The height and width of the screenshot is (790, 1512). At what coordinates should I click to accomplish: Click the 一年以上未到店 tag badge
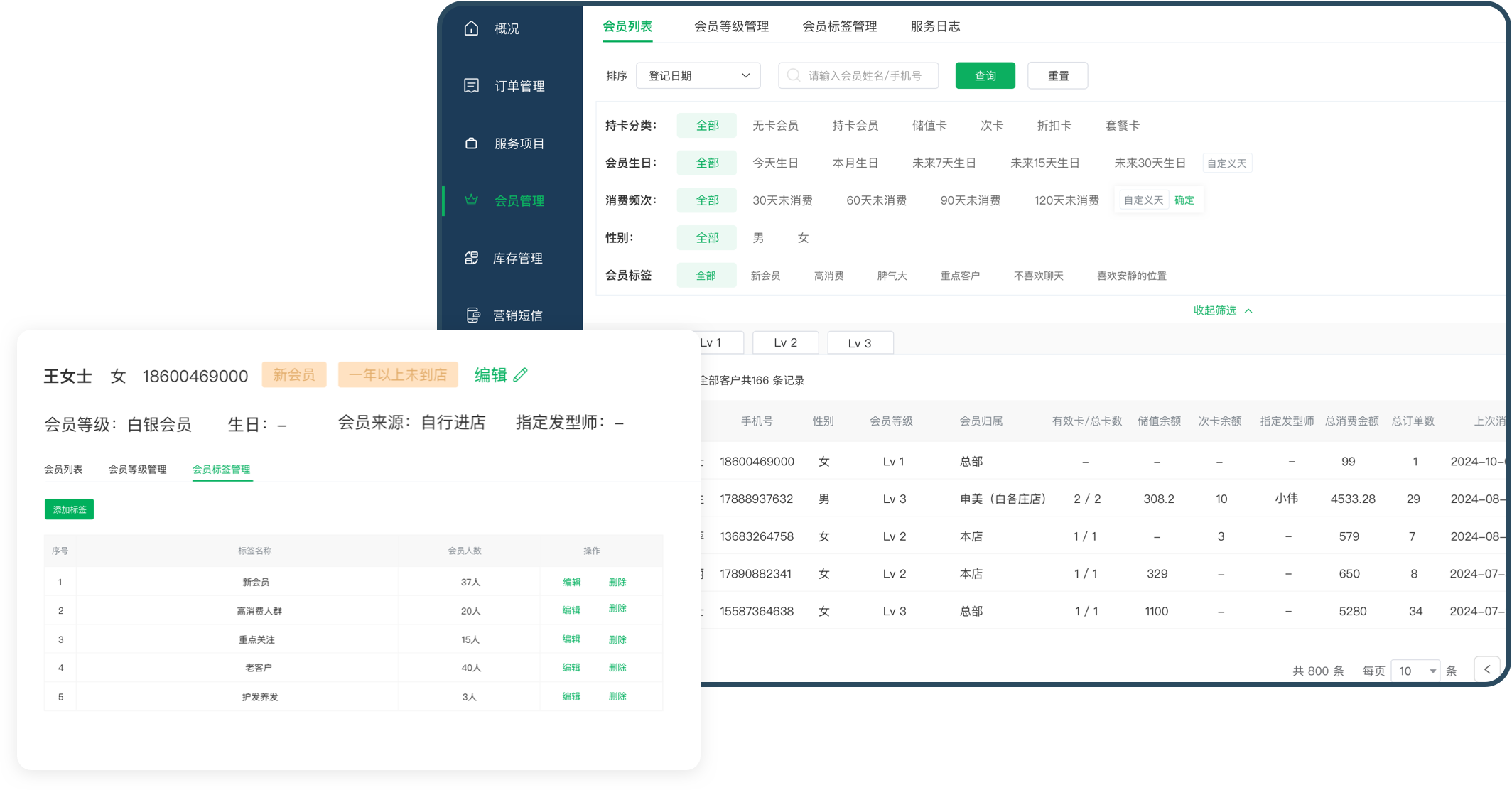tap(398, 374)
